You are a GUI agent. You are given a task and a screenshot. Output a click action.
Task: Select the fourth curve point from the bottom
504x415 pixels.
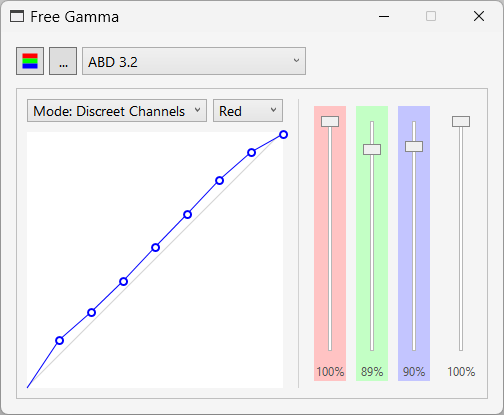[x=156, y=248]
